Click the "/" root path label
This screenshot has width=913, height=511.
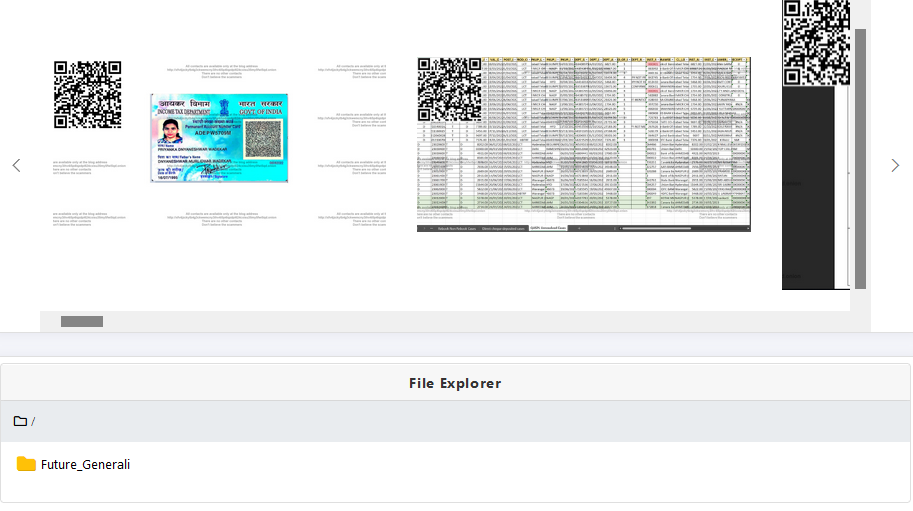click(33, 421)
